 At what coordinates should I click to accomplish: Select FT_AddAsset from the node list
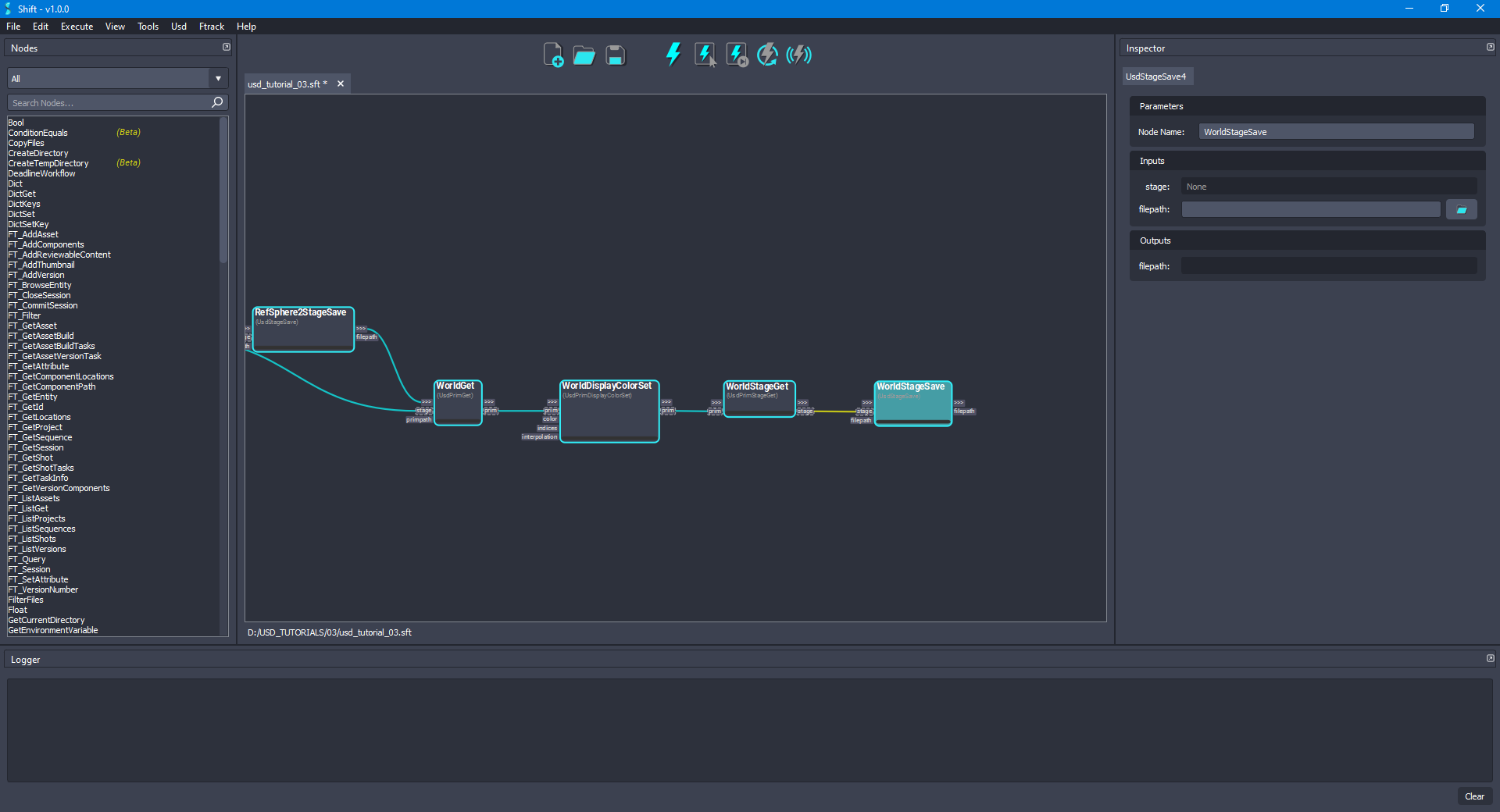(x=34, y=234)
